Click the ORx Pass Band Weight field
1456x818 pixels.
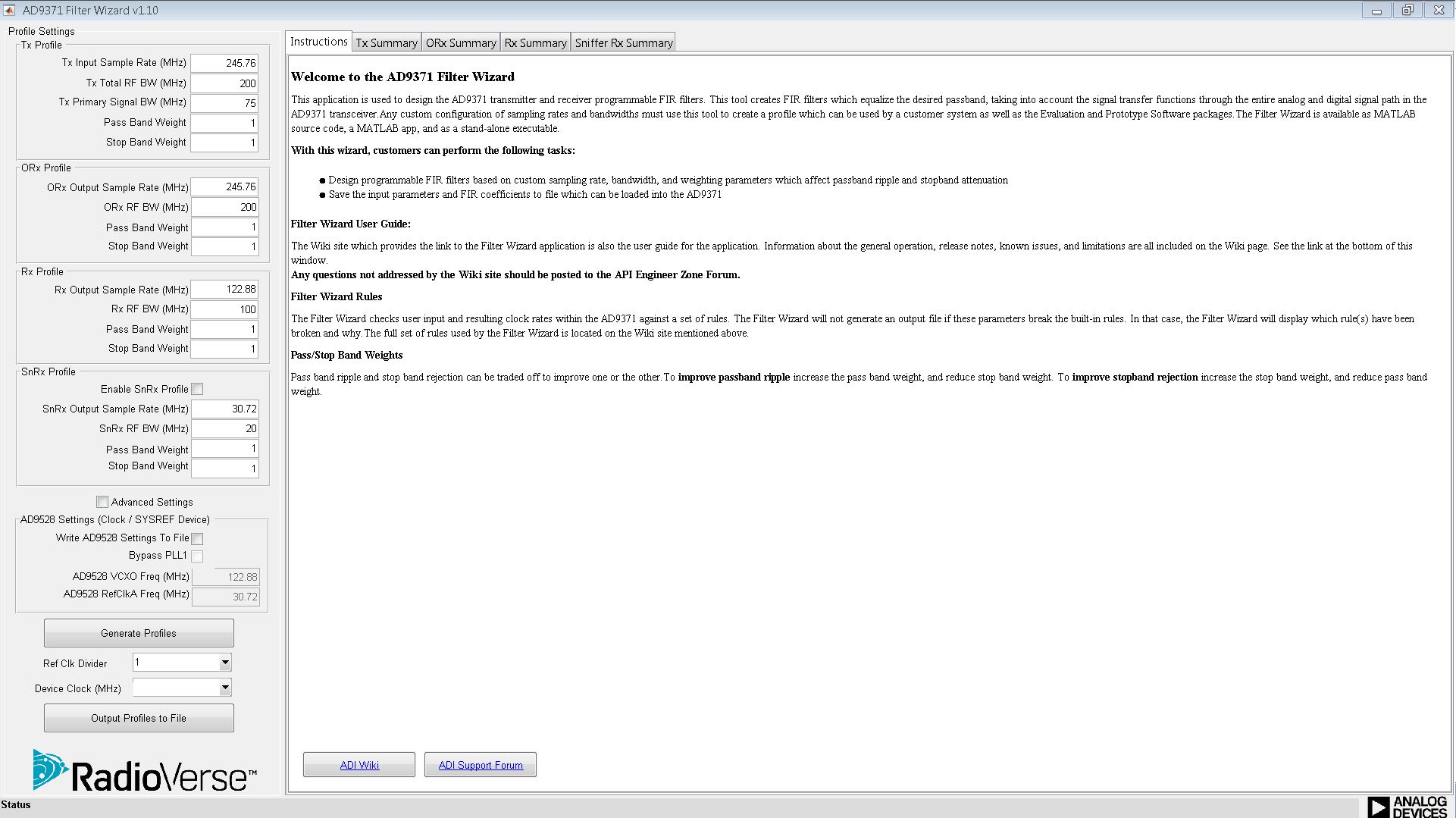pos(224,227)
